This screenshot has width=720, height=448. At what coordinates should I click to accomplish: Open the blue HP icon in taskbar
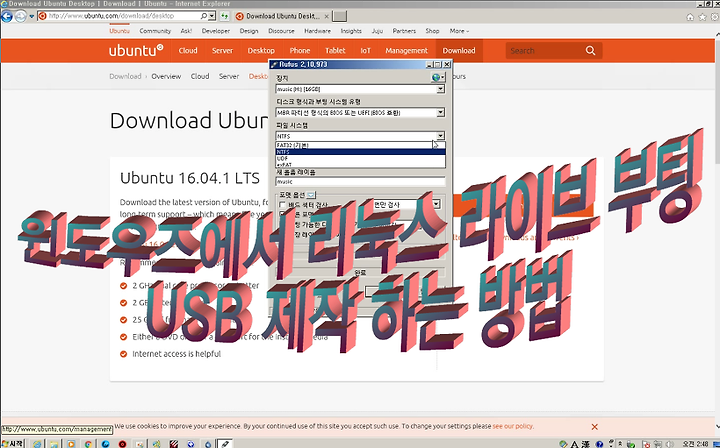(105, 444)
